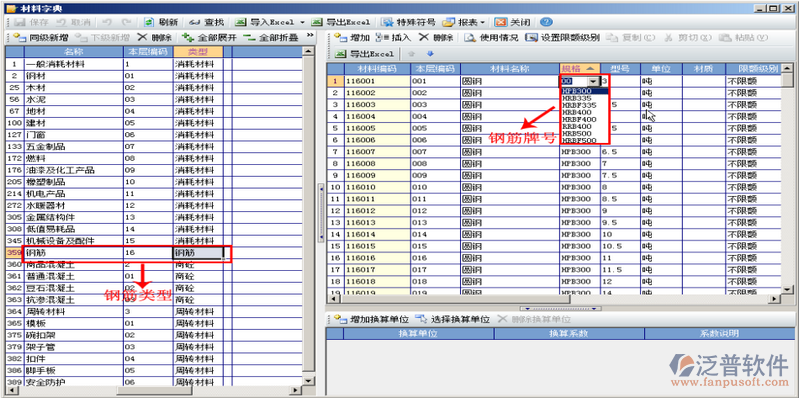Click the 全部展开 expand all icon
The image size is (799, 398).
188,37
